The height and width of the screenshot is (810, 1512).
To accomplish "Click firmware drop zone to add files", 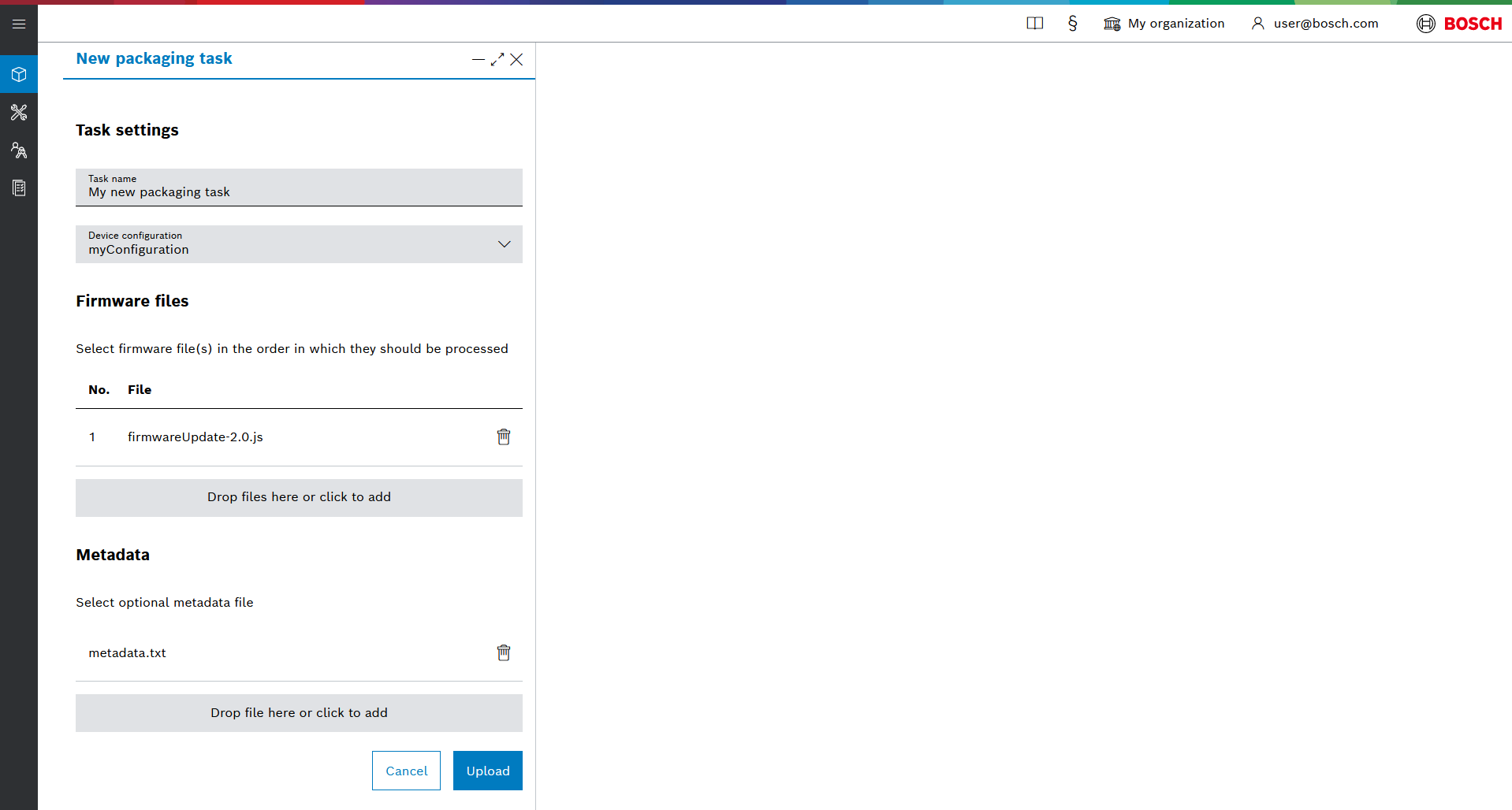I will coord(299,497).
